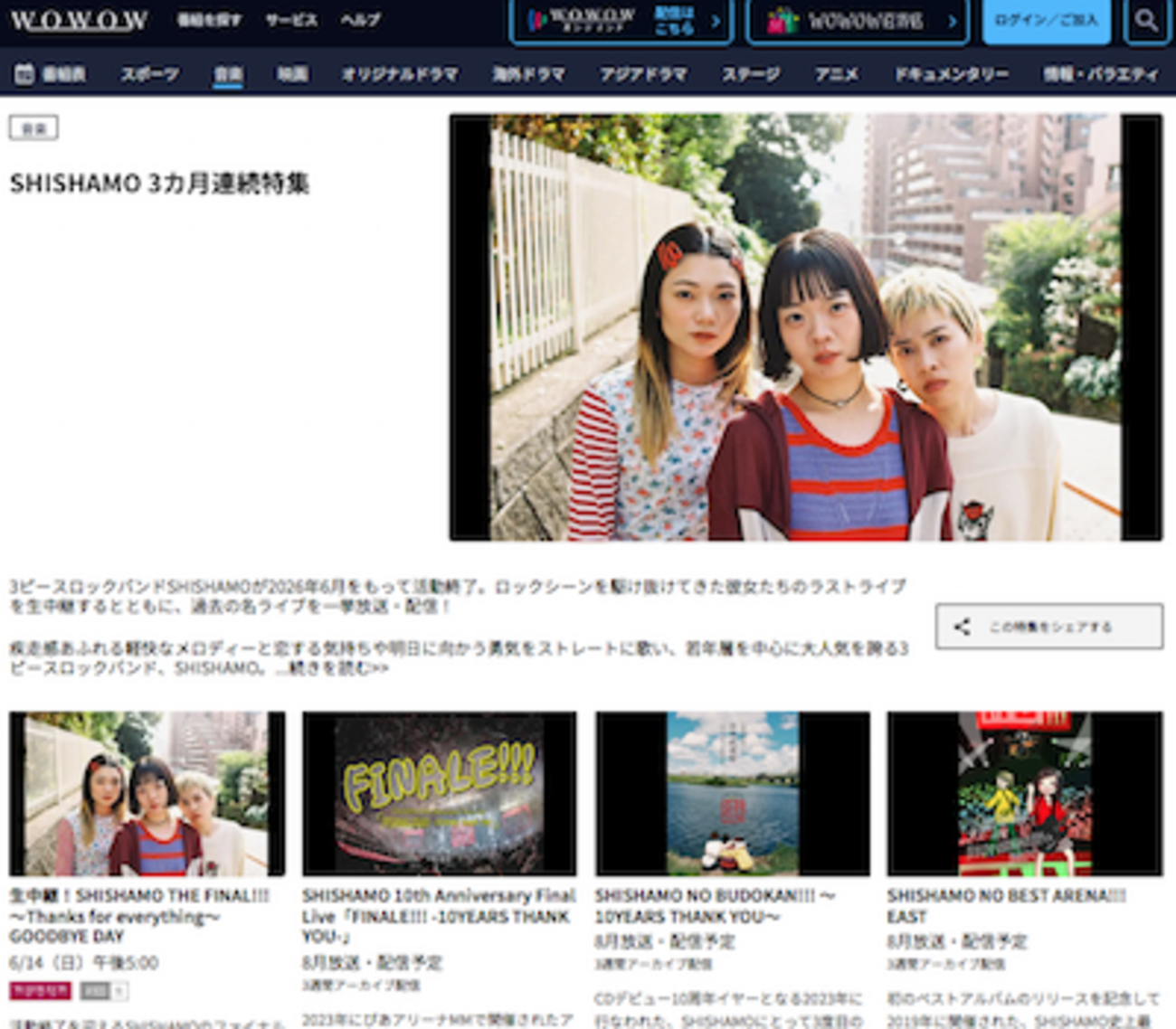Screen dimensions: 1176x1029
Task: Open the サービス menu
Action: coord(291,20)
